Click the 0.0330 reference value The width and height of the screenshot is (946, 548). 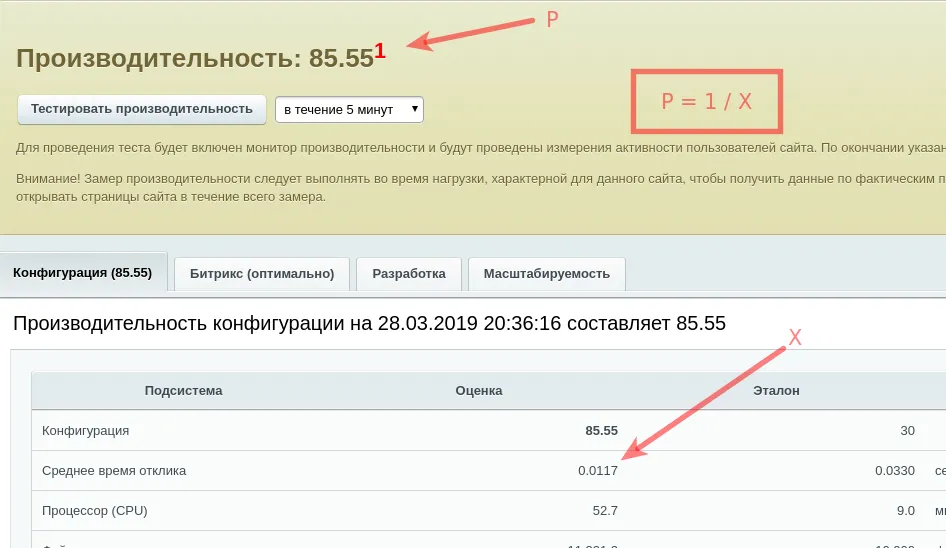click(894, 470)
